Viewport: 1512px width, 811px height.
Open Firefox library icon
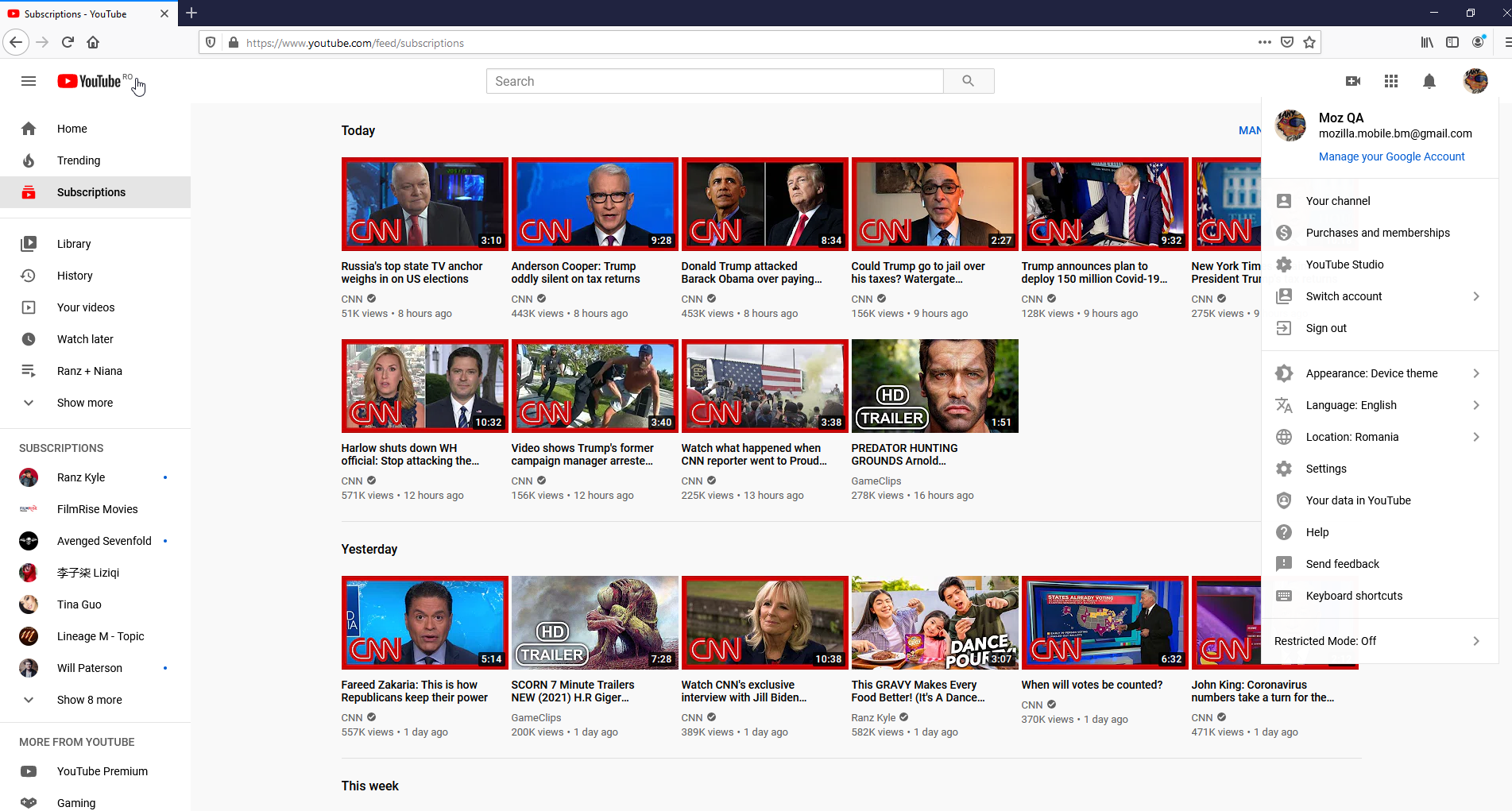[x=1427, y=43]
